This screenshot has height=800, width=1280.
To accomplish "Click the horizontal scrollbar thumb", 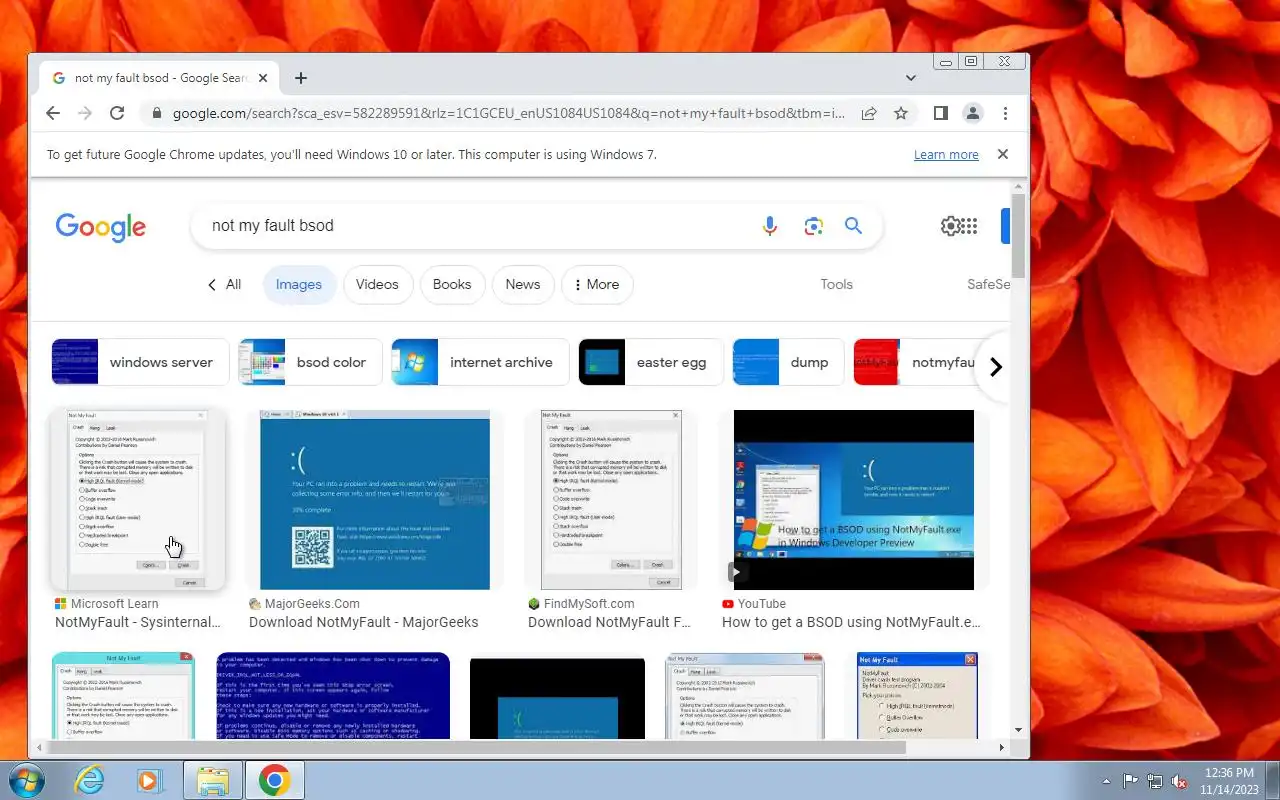I will 478,747.
